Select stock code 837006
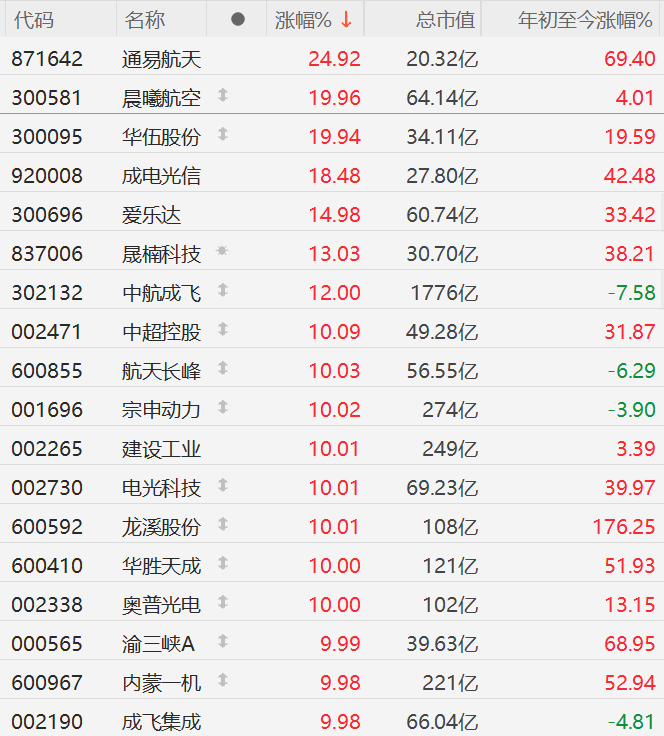 (x=47, y=254)
